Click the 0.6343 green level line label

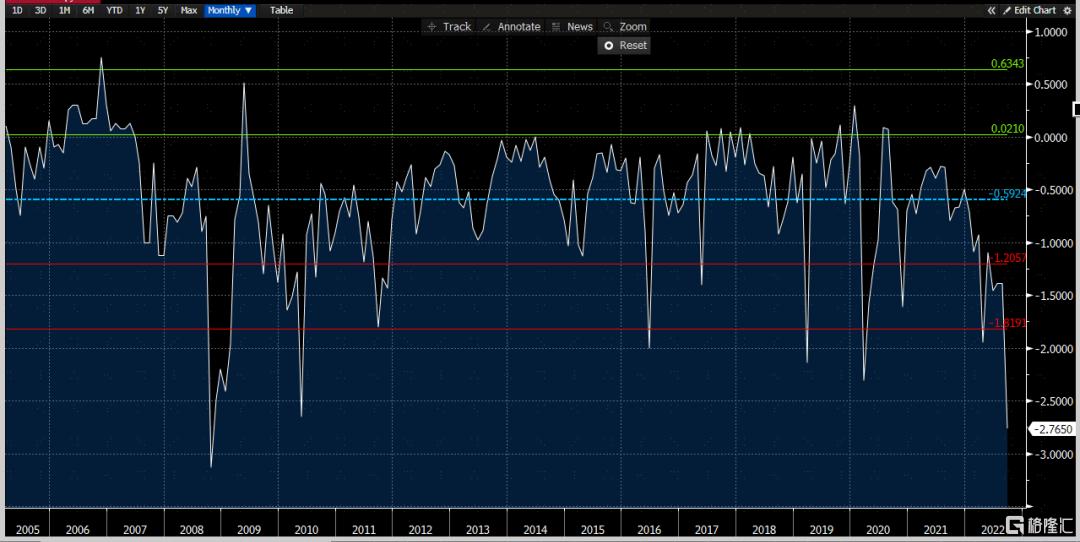1007,63
